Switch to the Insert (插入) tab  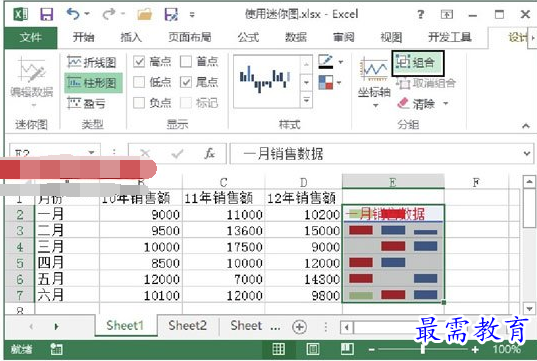tap(131, 37)
